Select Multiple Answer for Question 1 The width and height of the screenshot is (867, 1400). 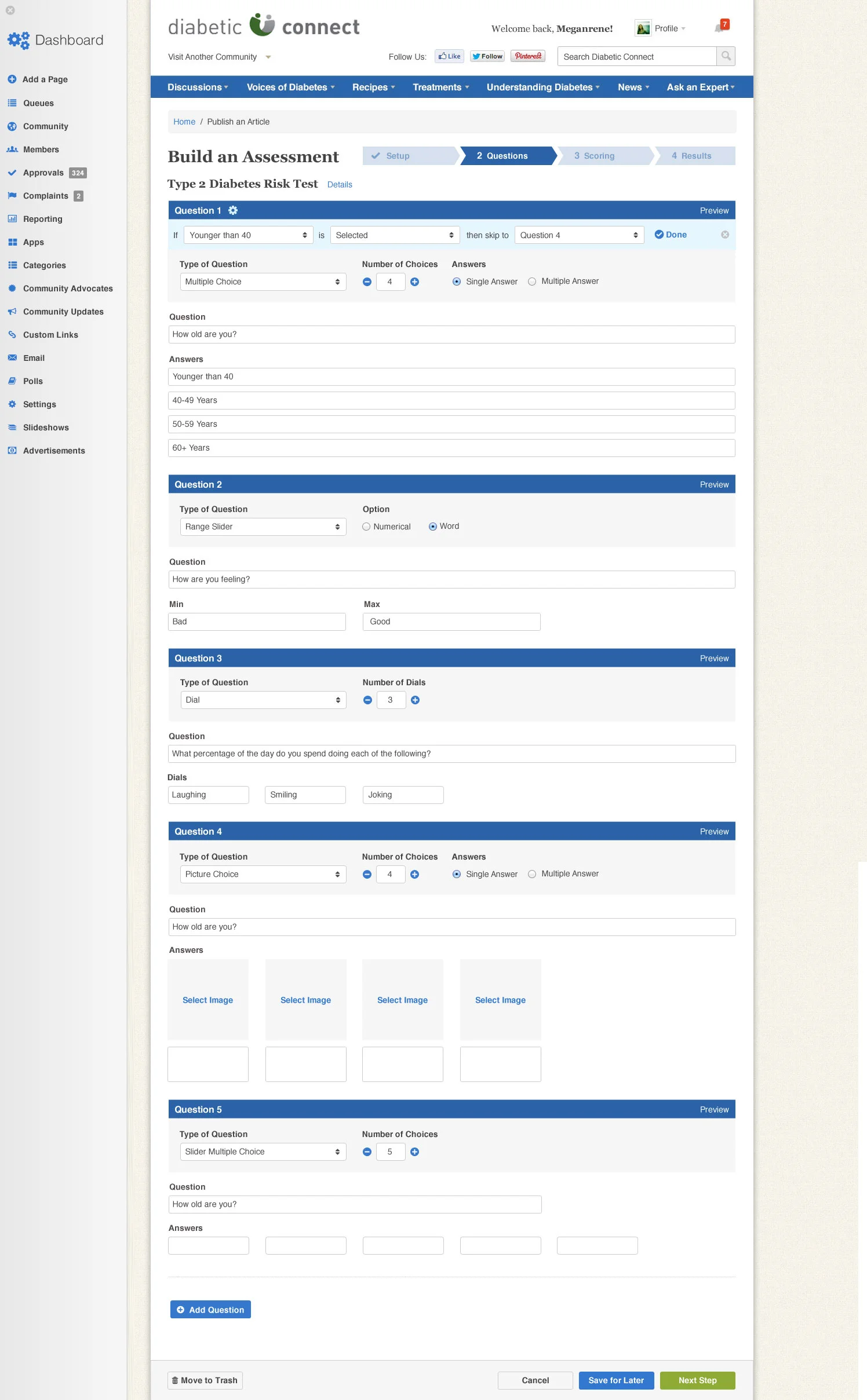[x=532, y=282]
